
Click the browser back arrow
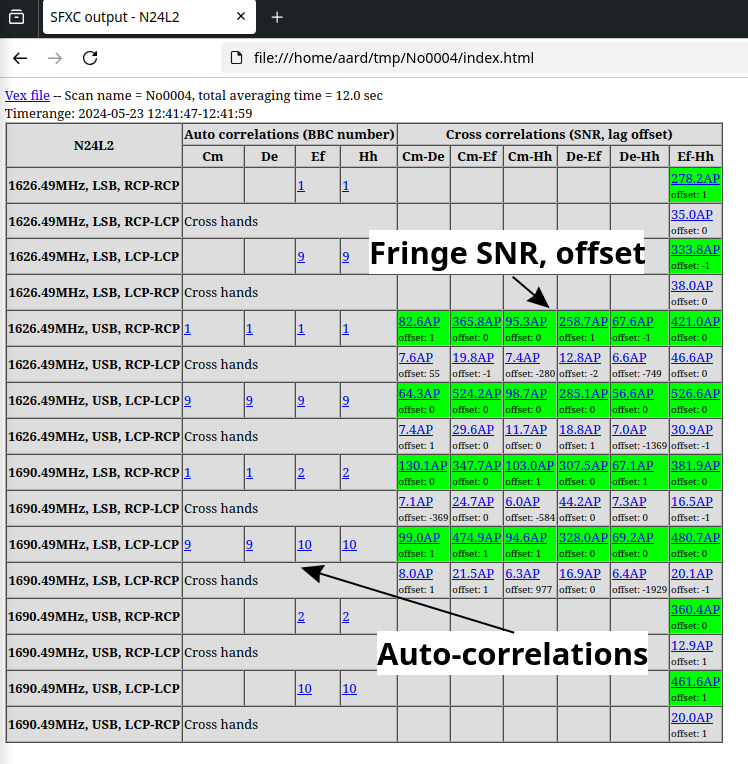click(x=20, y=58)
